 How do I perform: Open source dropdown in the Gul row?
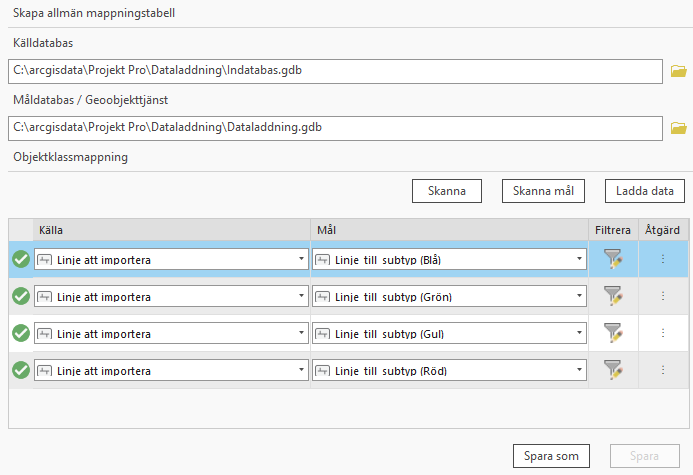[x=301, y=333]
